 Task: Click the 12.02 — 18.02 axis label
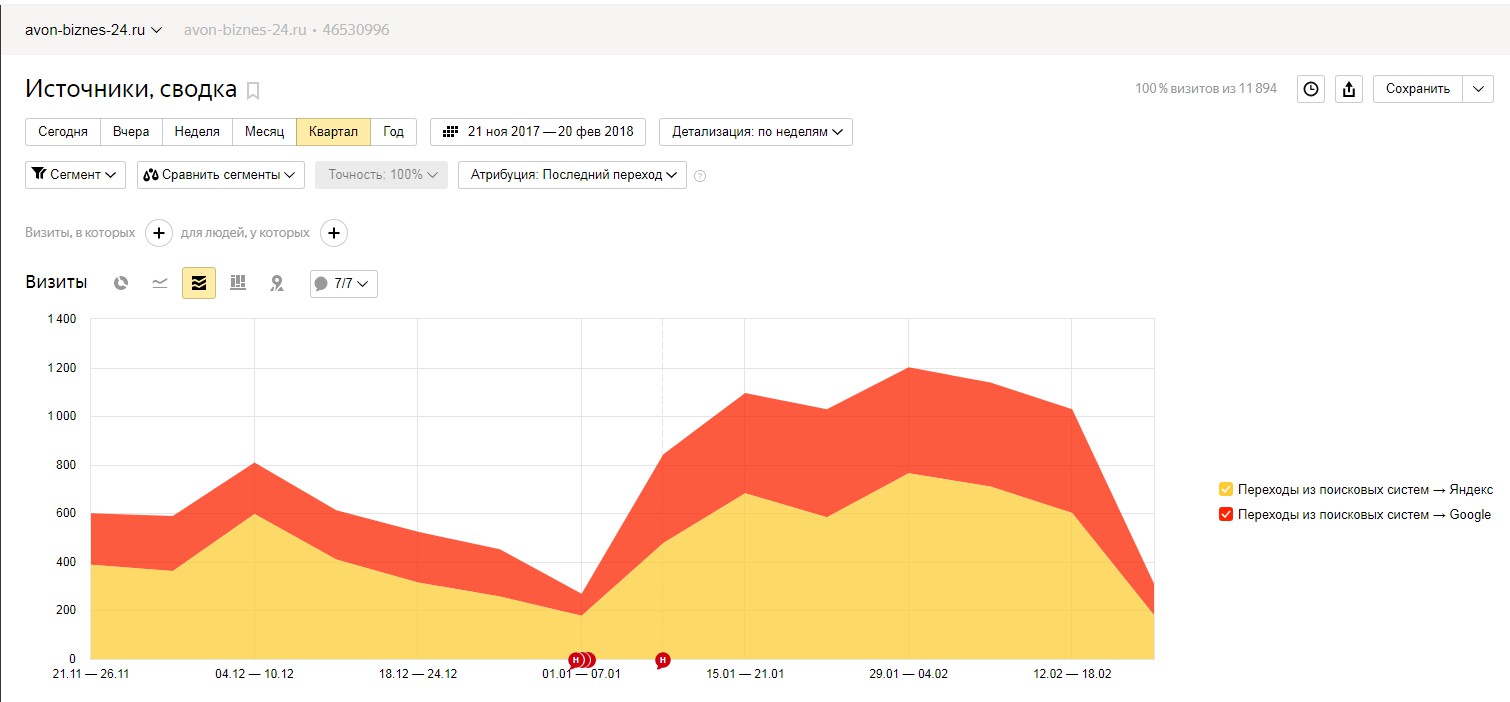(1071, 674)
